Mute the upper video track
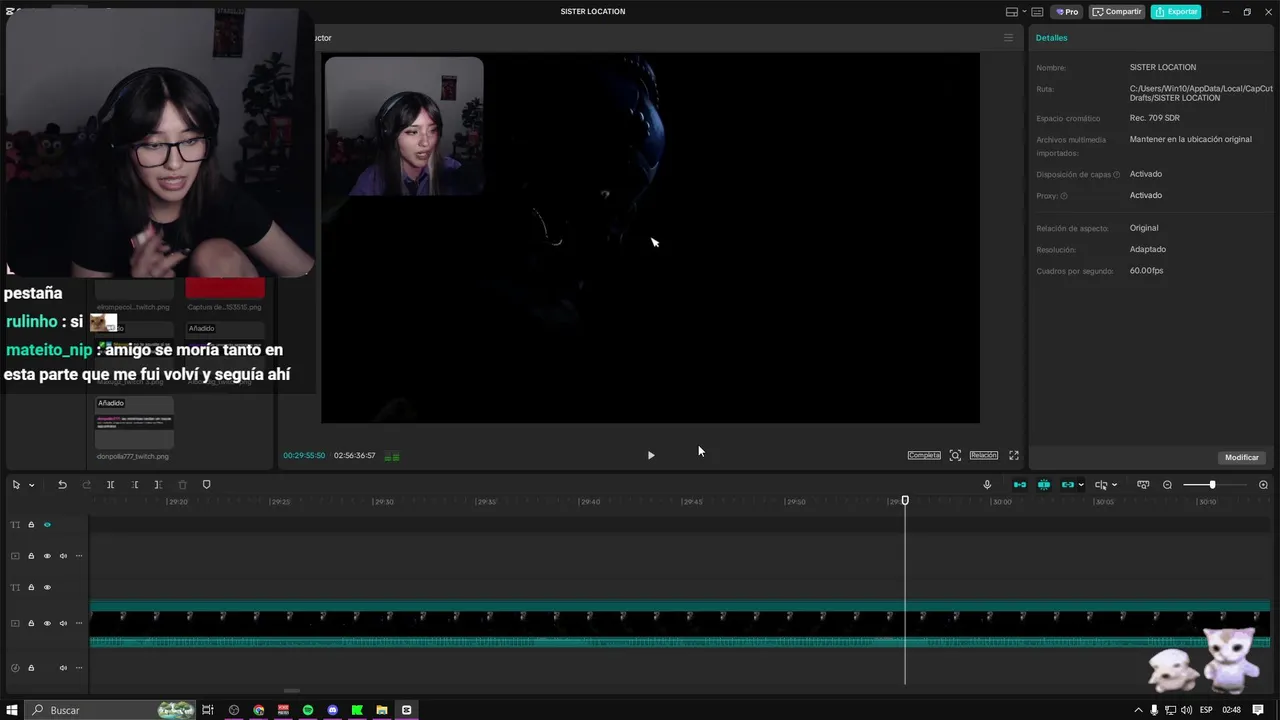Image resolution: width=1280 pixels, height=720 pixels. (x=63, y=556)
